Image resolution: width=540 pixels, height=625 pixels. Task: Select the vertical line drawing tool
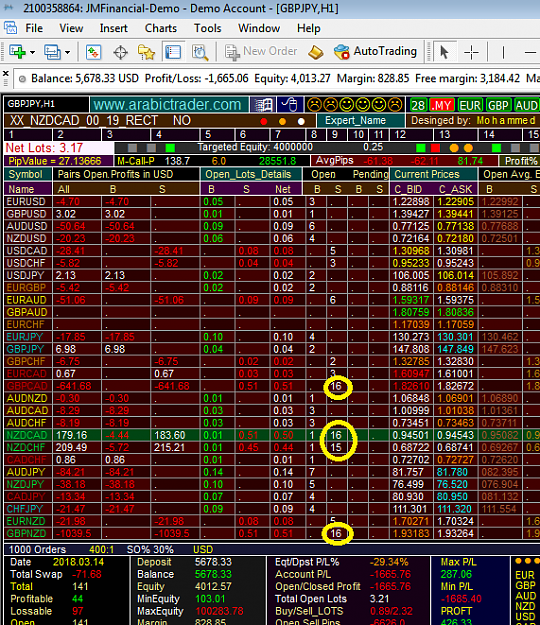click(x=503, y=52)
